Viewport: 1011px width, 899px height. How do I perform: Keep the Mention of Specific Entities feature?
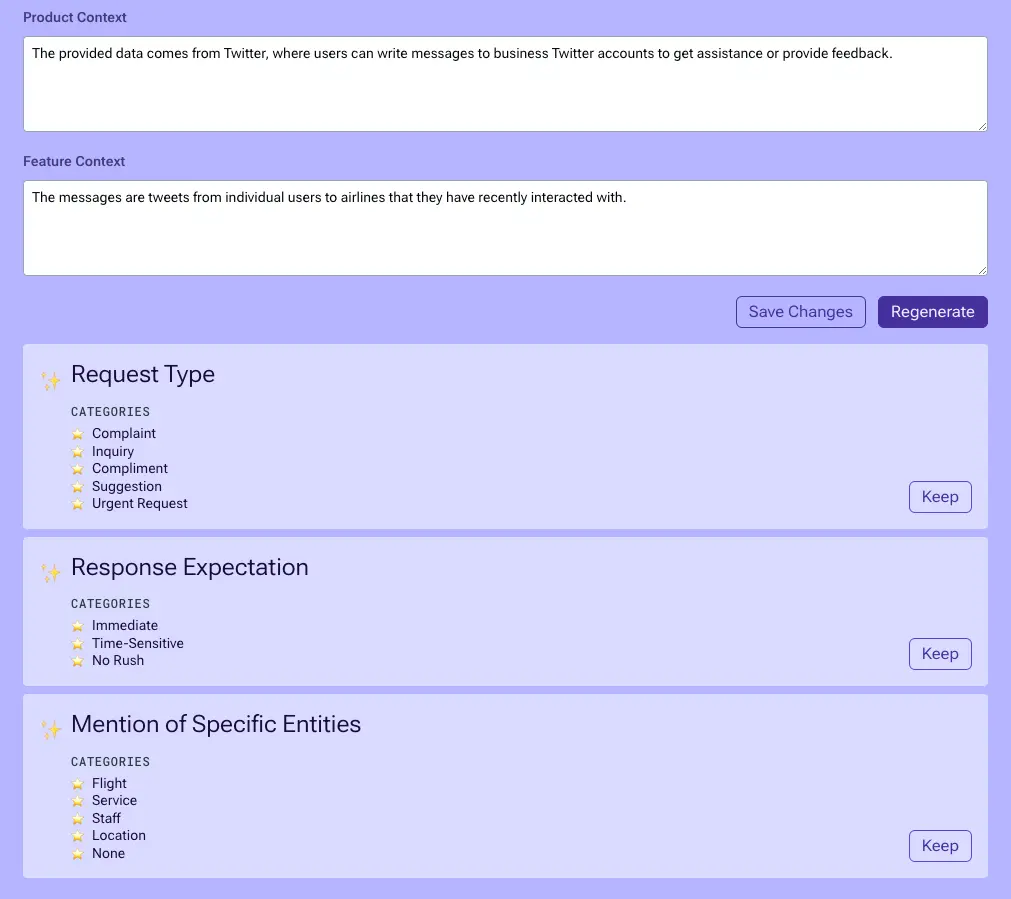939,846
